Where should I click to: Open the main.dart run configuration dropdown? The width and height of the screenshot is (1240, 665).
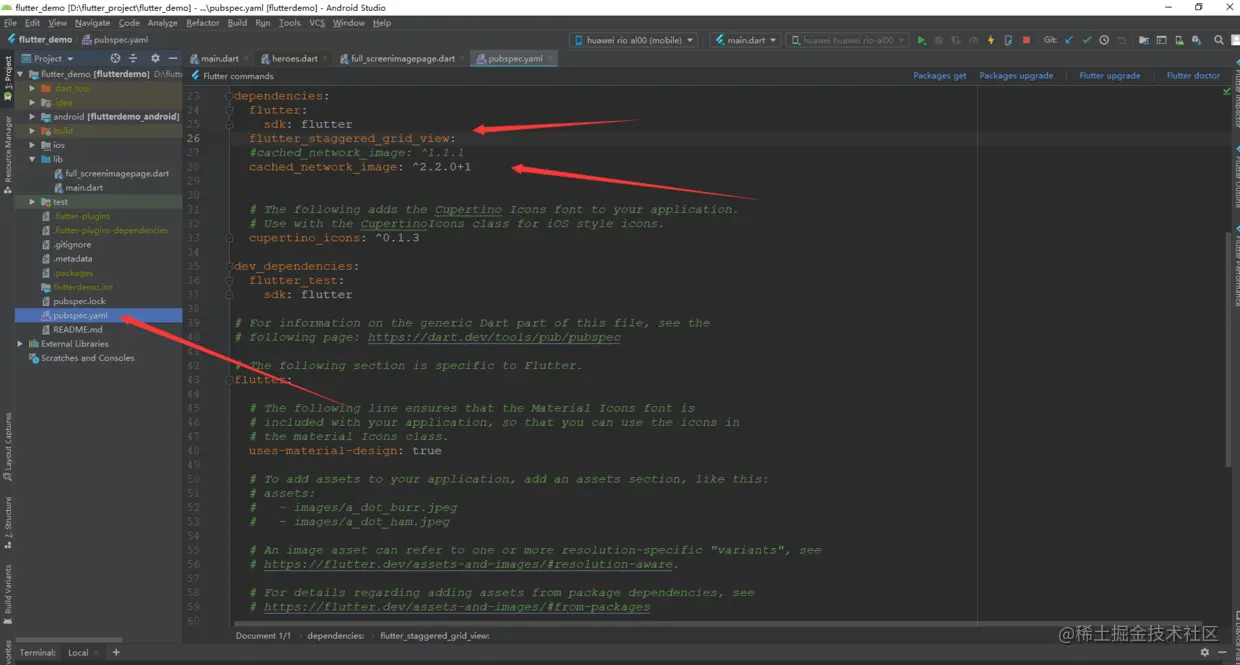point(746,40)
